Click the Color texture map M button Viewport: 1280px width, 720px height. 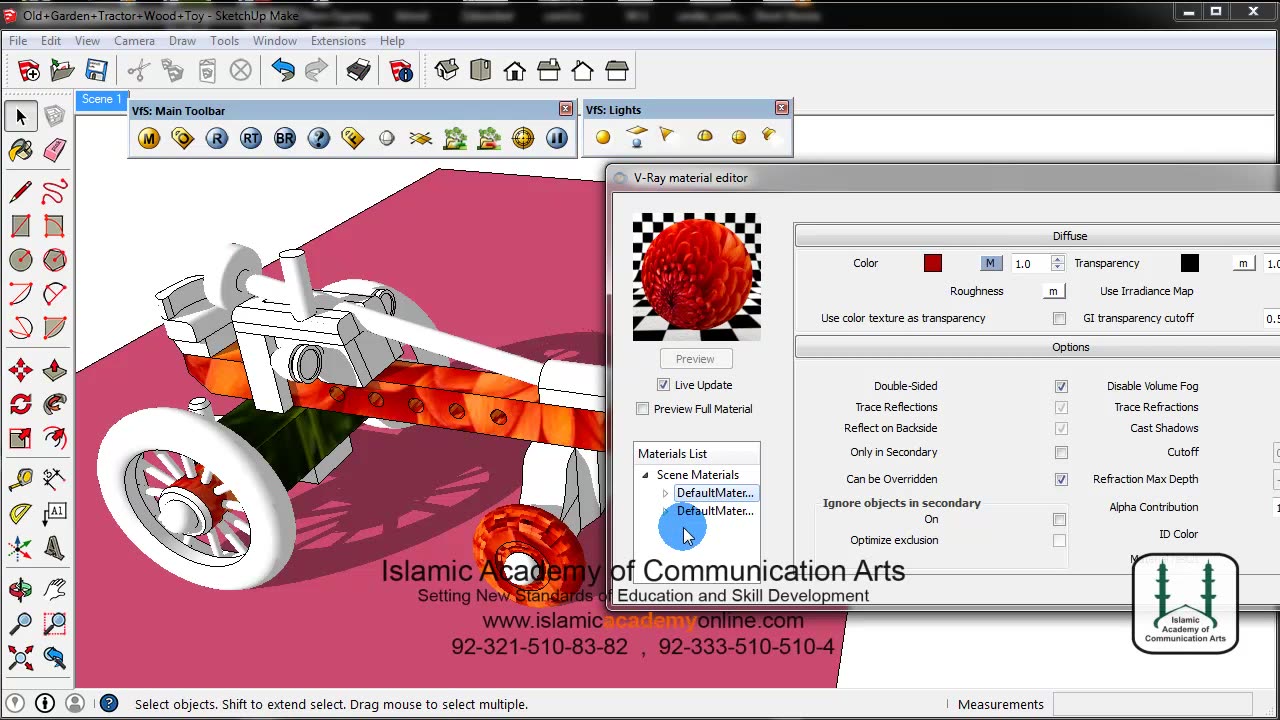click(990, 264)
